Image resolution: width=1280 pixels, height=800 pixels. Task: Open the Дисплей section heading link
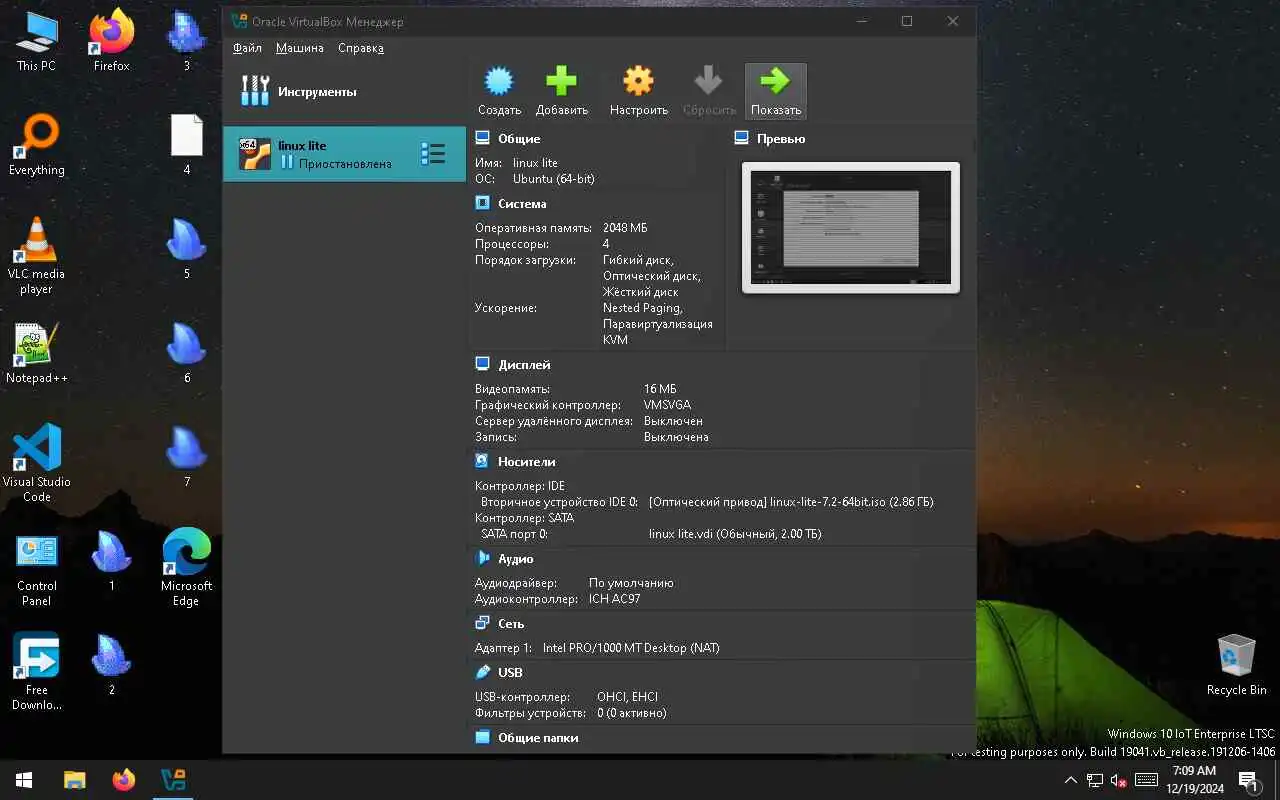524,365
